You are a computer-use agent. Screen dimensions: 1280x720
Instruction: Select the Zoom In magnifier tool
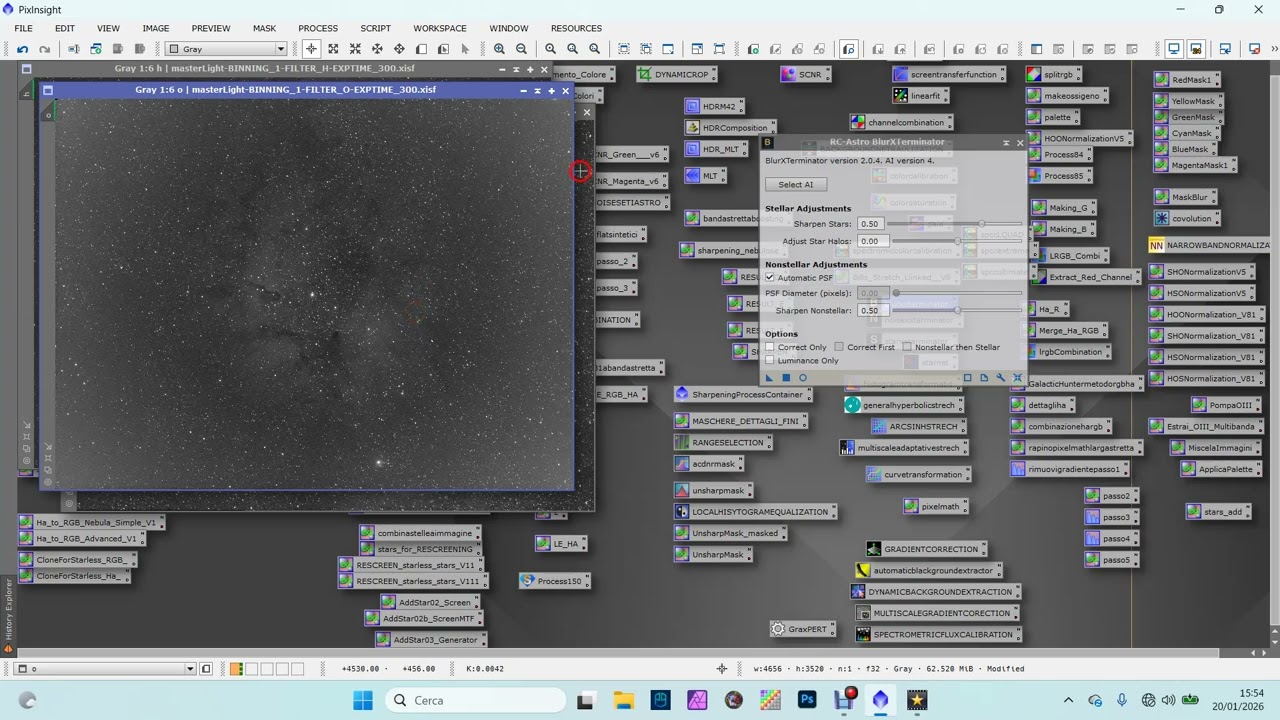pyautogui.click(x=499, y=49)
